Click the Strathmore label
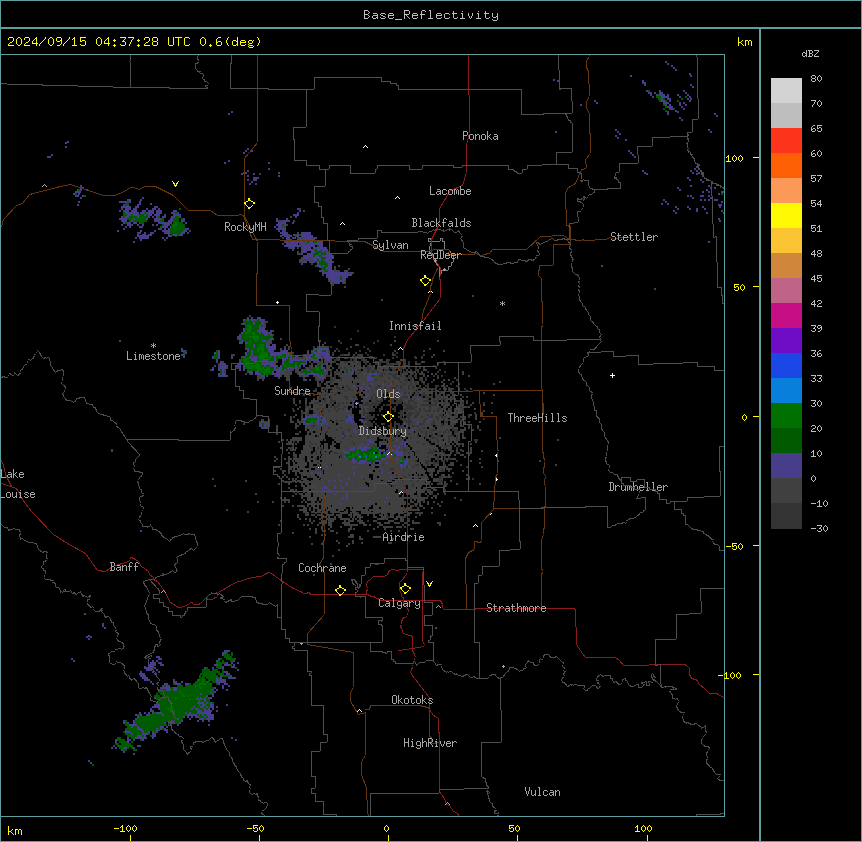Viewport: 862px width, 842px height. click(516, 608)
